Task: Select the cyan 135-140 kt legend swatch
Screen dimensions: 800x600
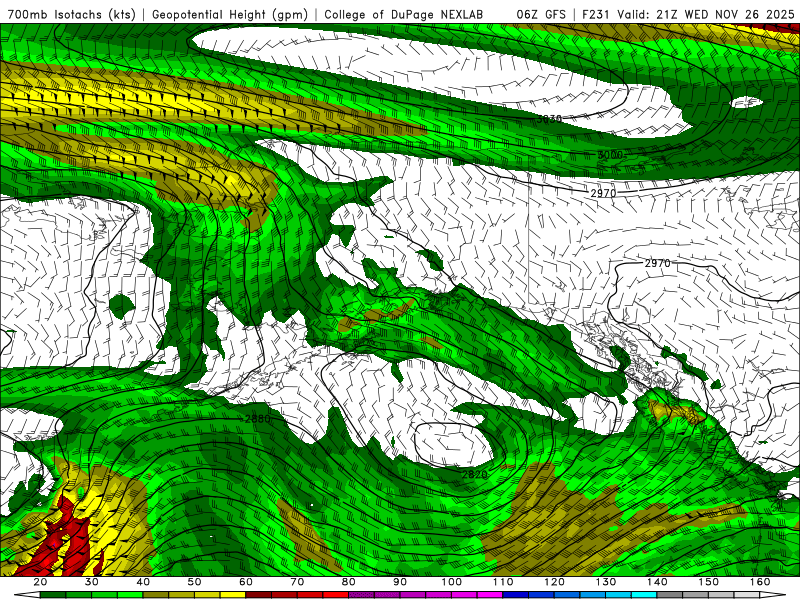Action: coord(644,595)
